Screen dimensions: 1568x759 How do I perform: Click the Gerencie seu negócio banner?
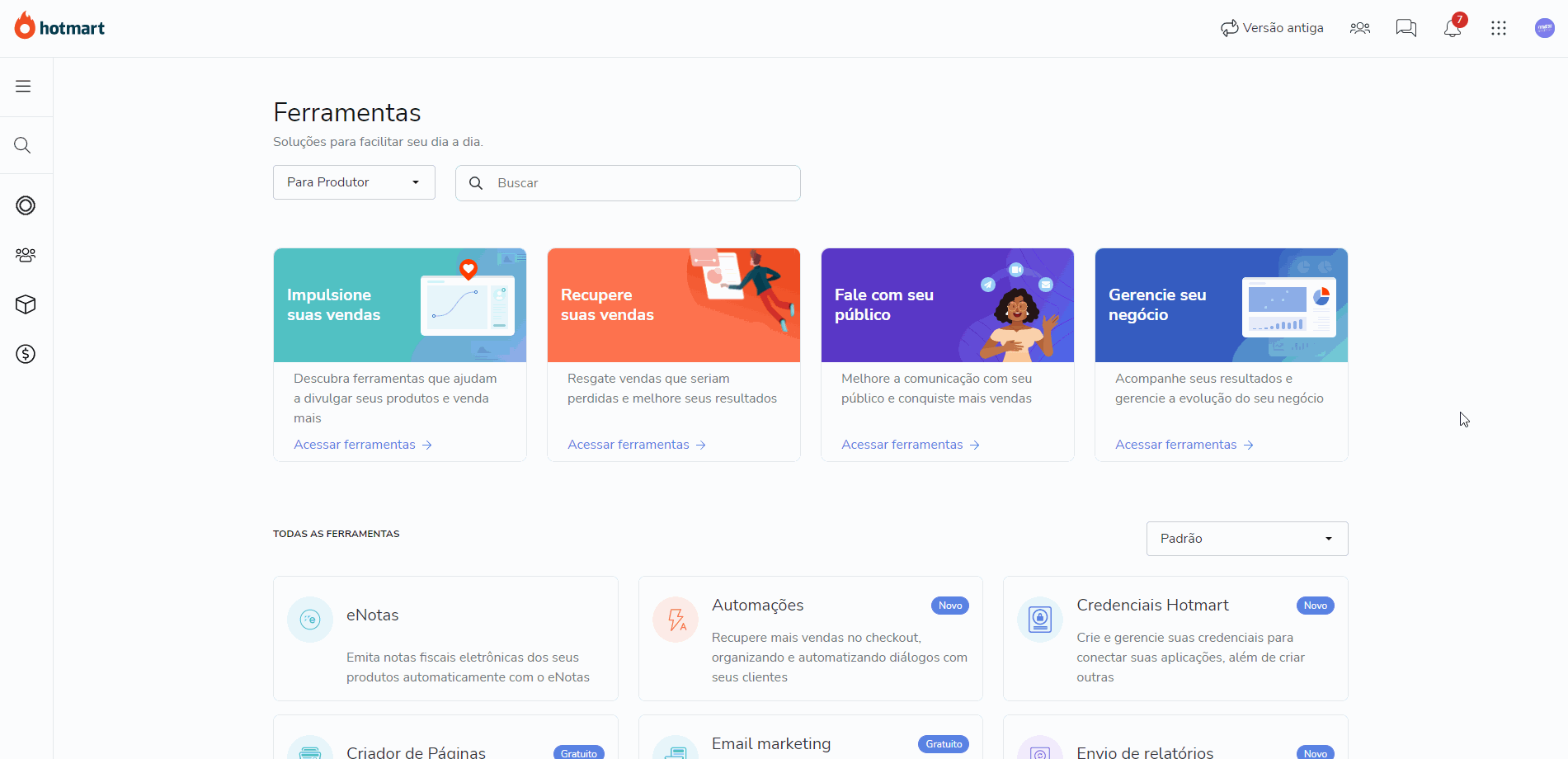point(1222,305)
